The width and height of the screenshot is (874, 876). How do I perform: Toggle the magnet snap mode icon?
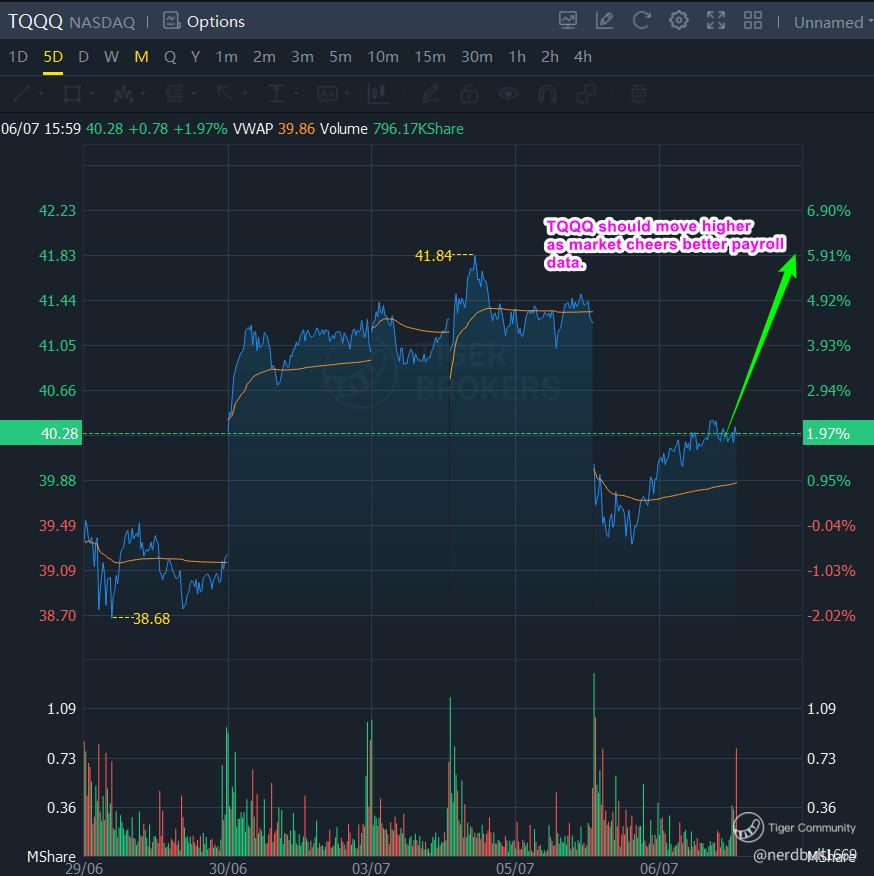[x=547, y=93]
